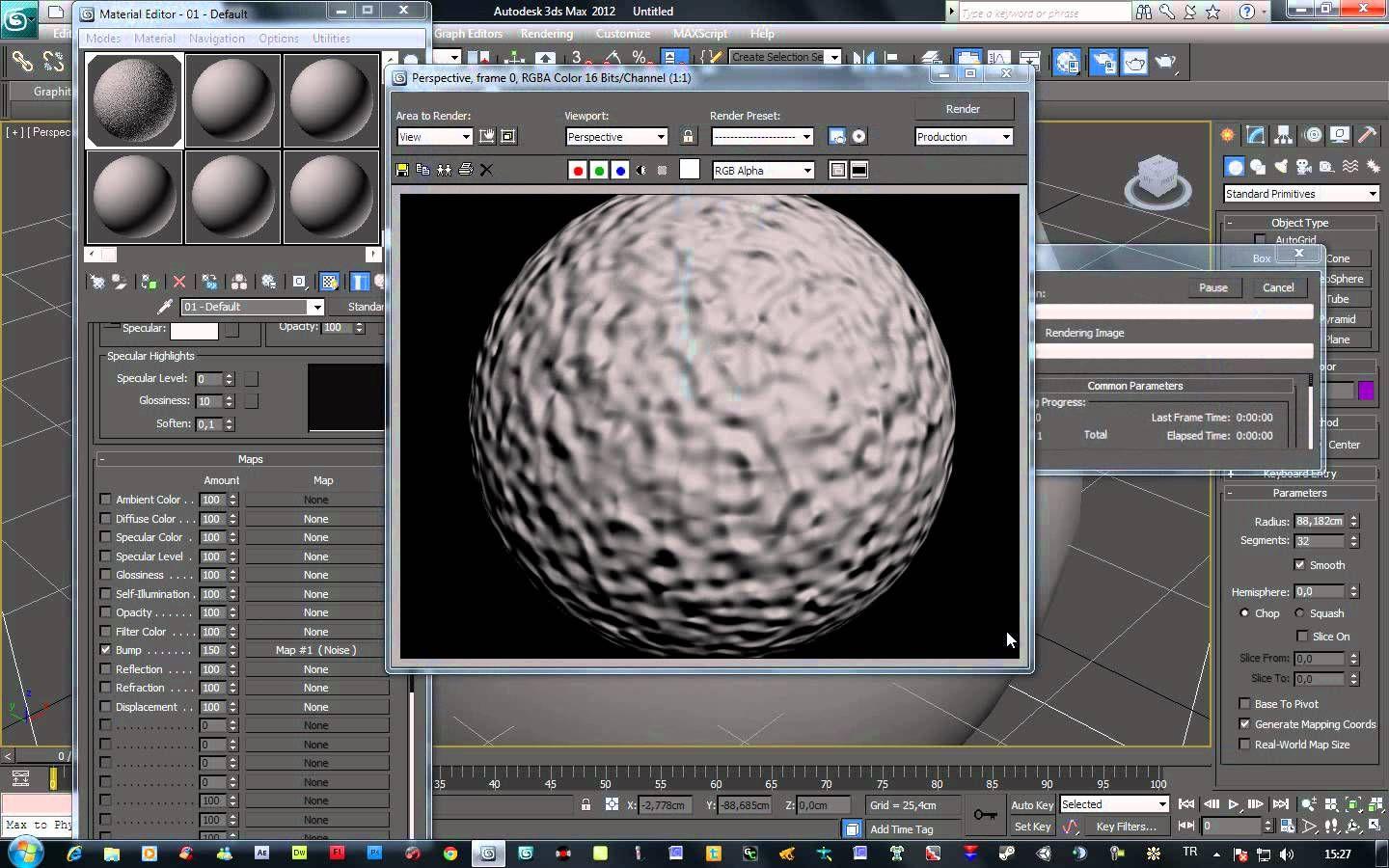
Task: Click the Key Filters button
Action: (1126, 827)
